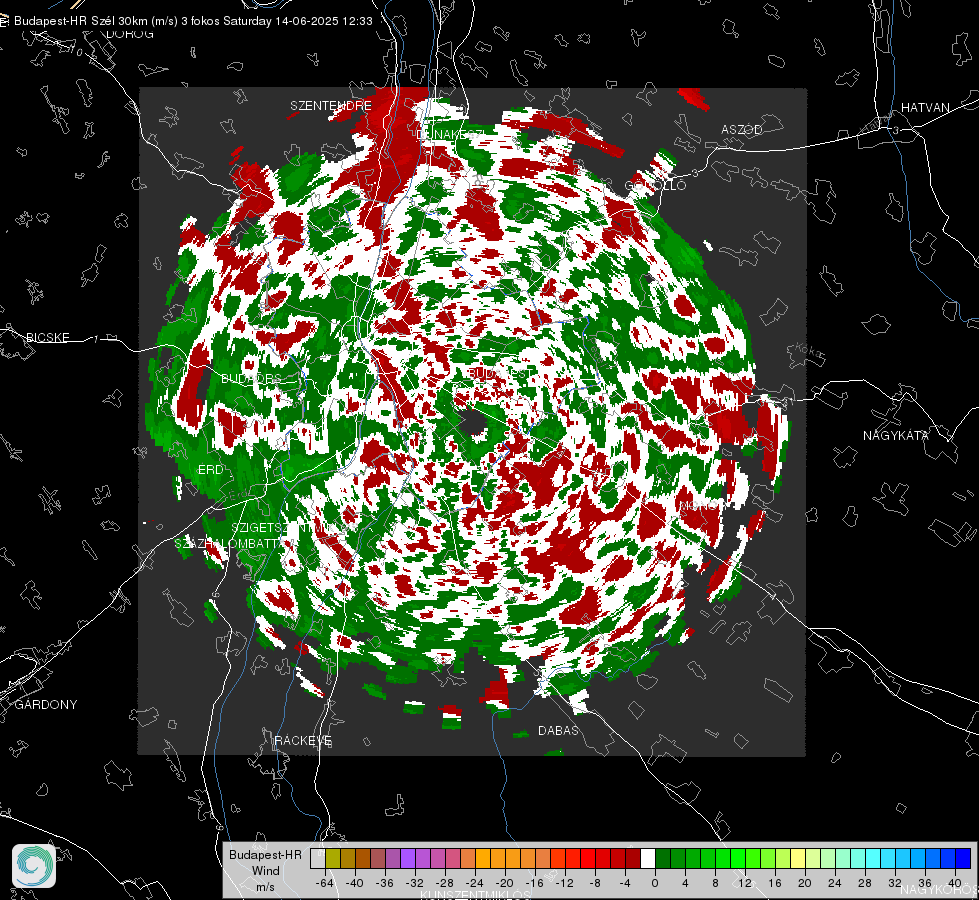Click the '-24' legend value
Screen dimensions: 979x900
click(475, 883)
